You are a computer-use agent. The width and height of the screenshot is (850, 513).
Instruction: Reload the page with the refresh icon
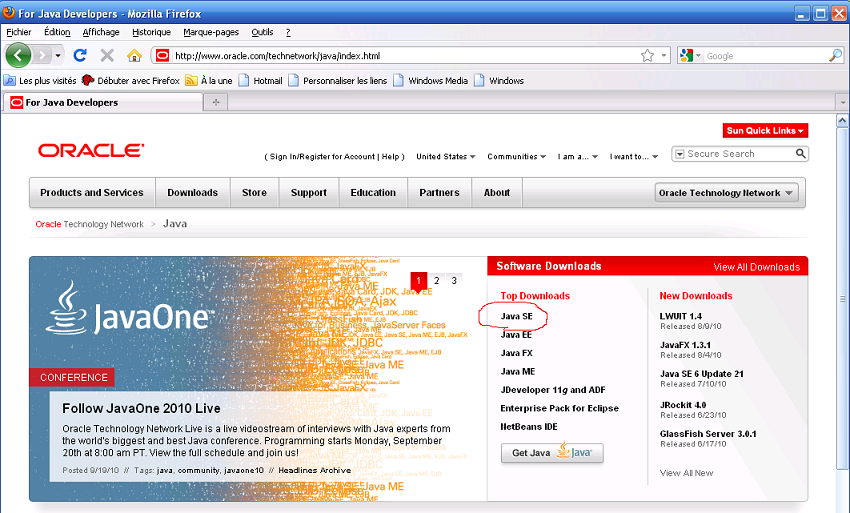(x=80, y=55)
